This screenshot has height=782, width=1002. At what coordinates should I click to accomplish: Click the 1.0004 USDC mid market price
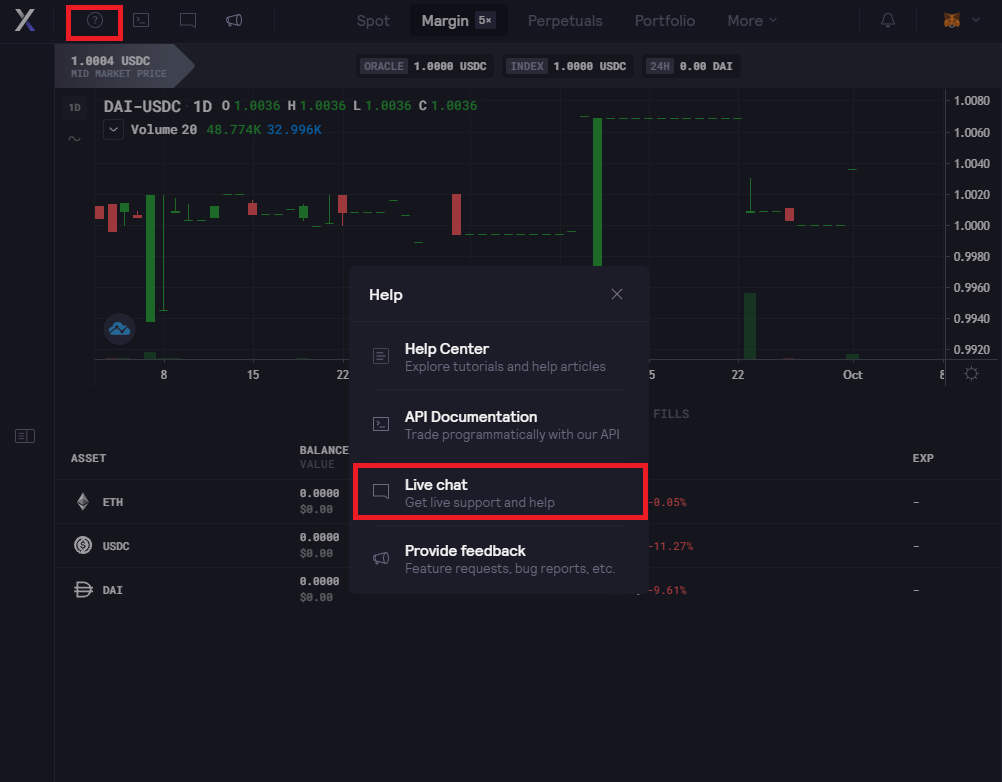tap(110, 61)
